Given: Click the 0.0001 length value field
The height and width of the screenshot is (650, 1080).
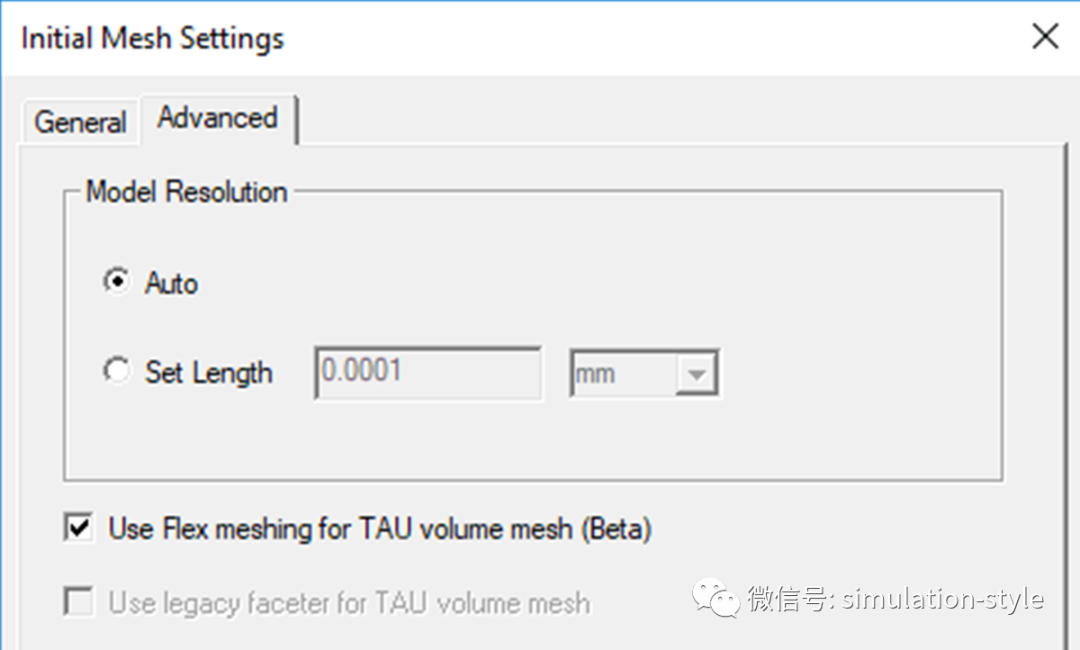Looking at the screenshot, I should coord(428,372).
